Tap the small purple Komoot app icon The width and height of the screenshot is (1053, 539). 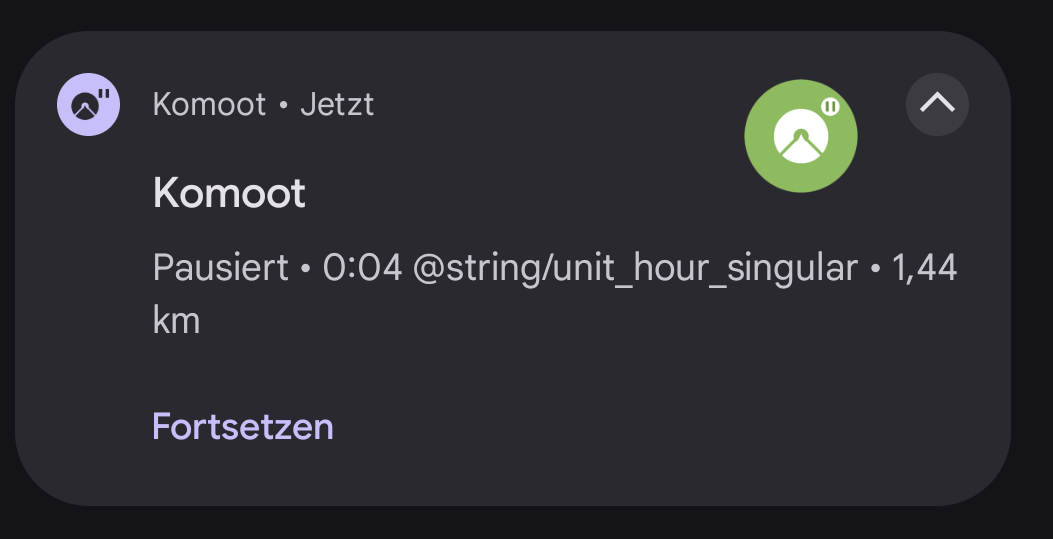pos(89,105)
